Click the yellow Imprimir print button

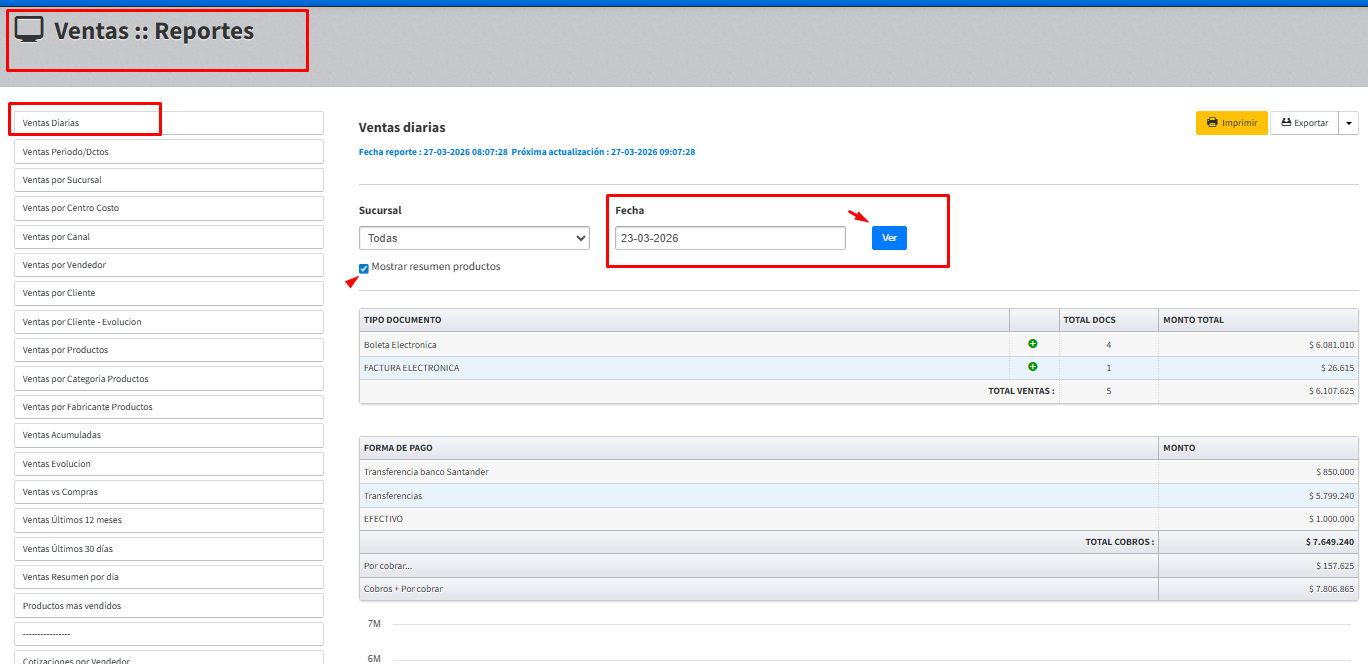(1231, 123)
